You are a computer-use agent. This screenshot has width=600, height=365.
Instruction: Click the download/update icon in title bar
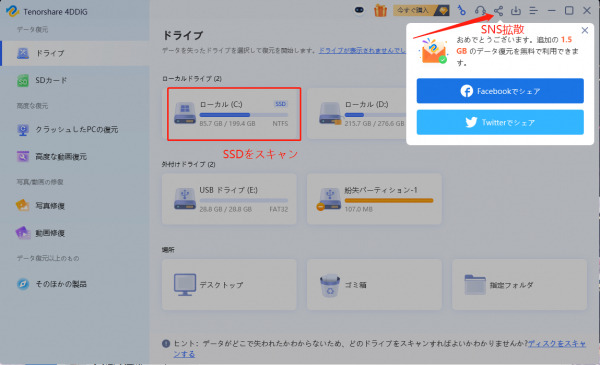tap(516, 10)
